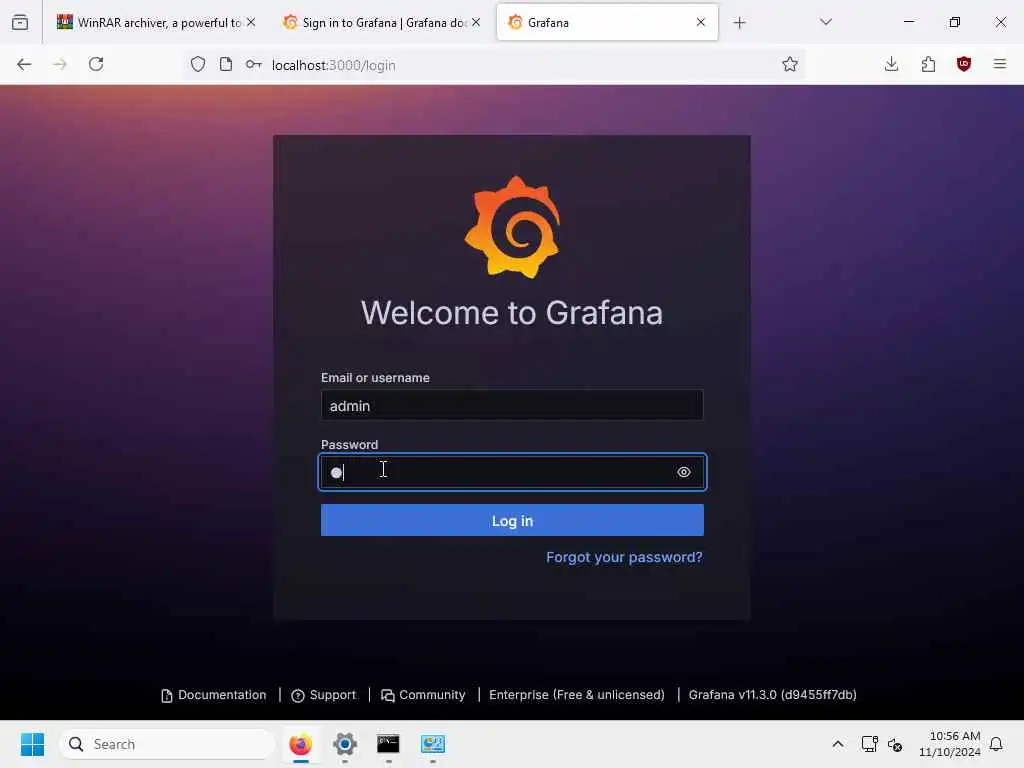
Task: Open tracking protection shield icon
Action: 198,64
